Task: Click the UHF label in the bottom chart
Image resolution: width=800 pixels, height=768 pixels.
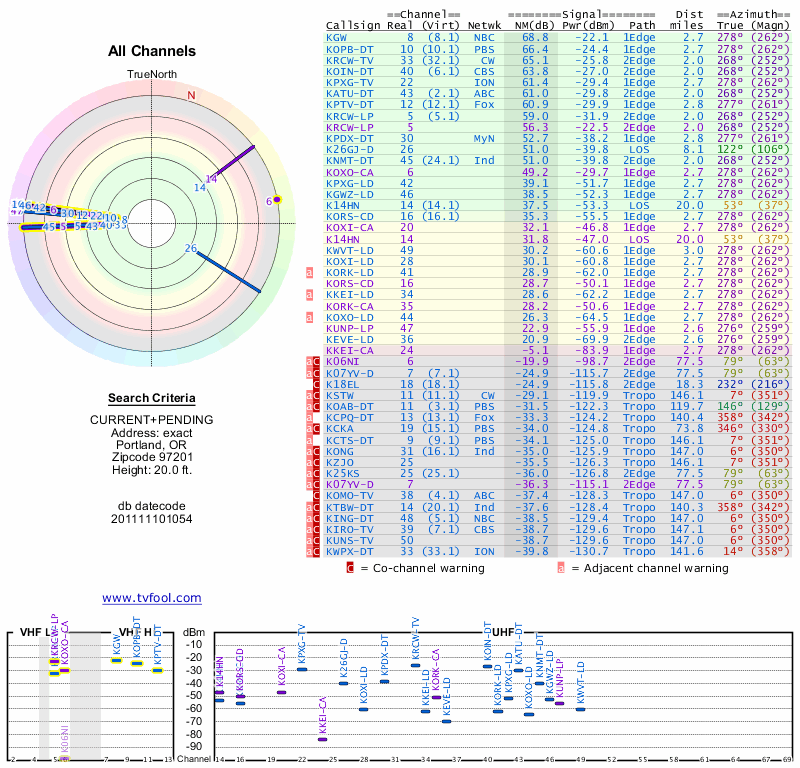Action: 503,632
